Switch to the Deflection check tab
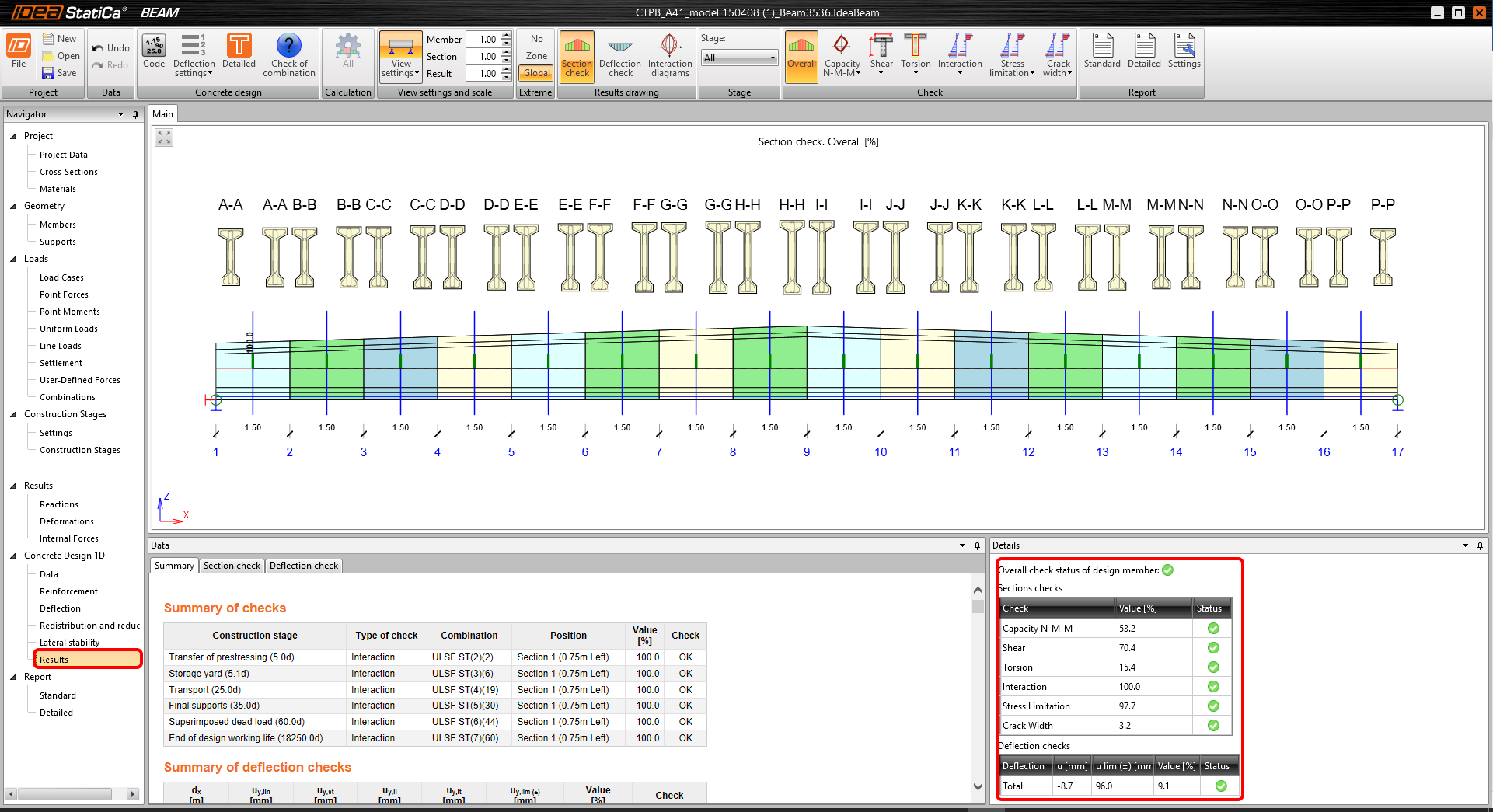1493x812 pixels. 303,566
